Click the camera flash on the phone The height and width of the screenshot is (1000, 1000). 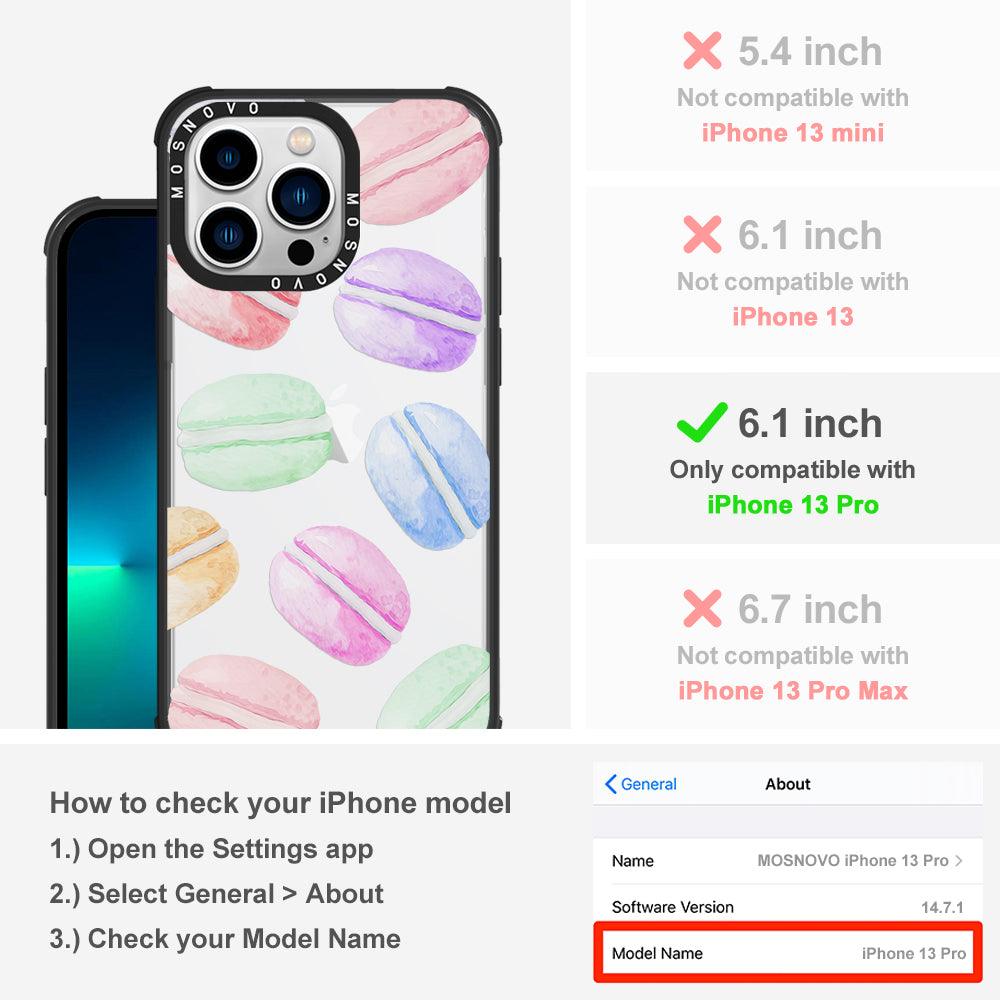pyautogui.click(x=301, y=139)
